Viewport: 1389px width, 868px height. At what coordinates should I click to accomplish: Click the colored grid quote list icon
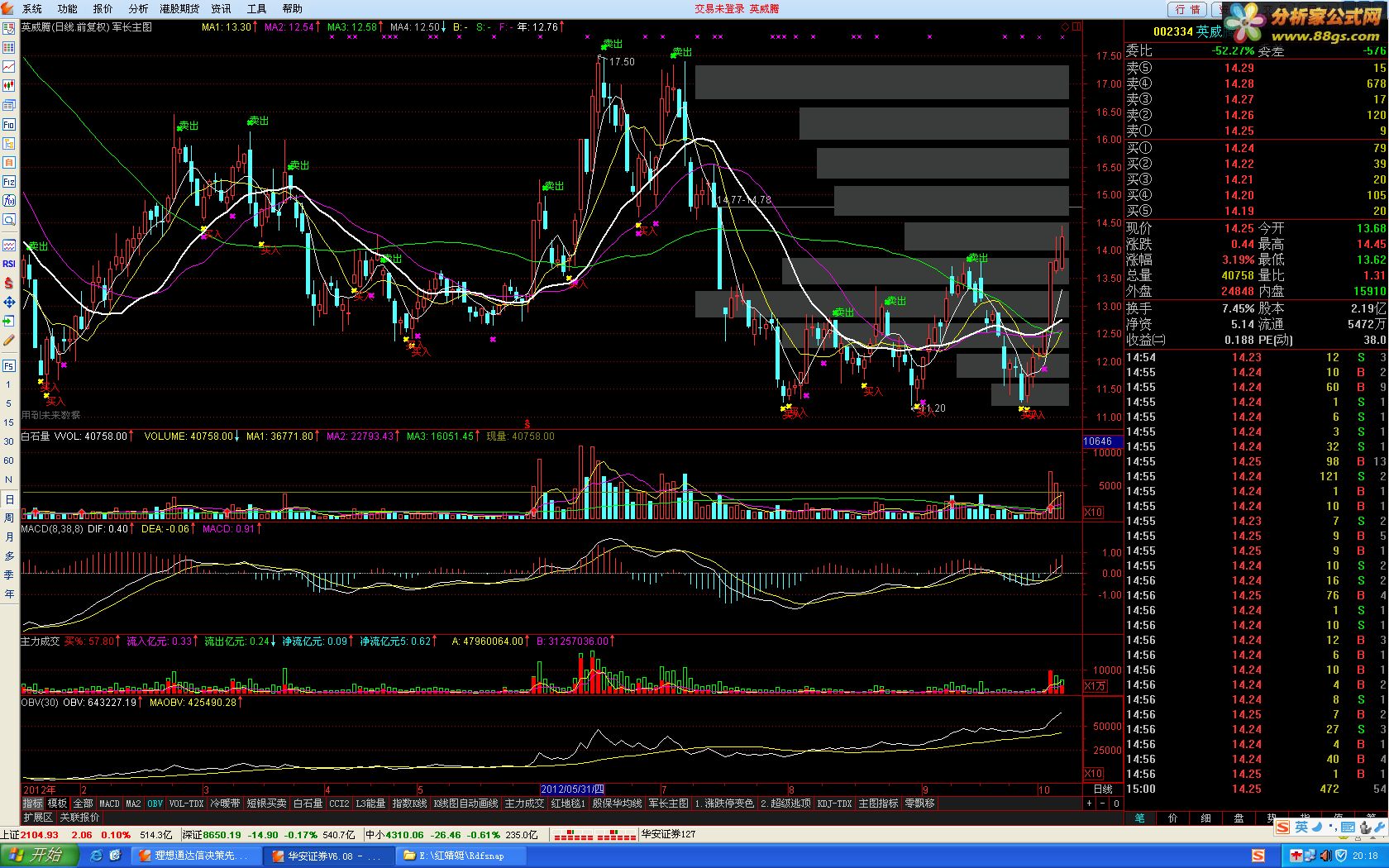click(9, 47)
